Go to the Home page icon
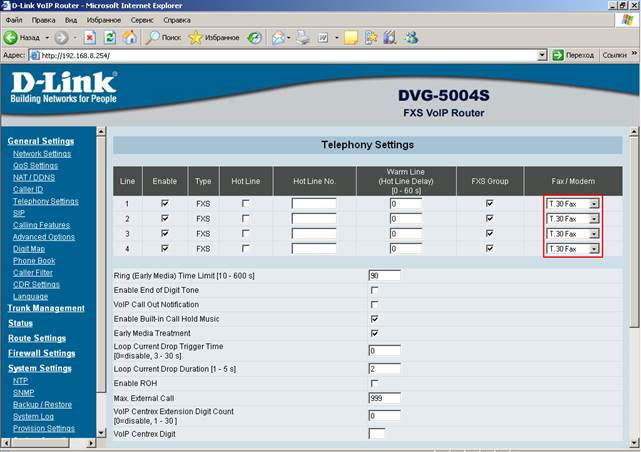Viewport: 641px width, 452px height. (x=129, y=37)
